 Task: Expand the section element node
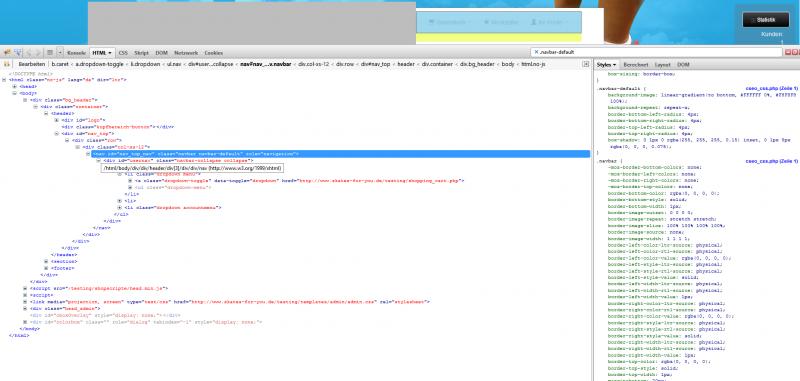pos(46,262)
